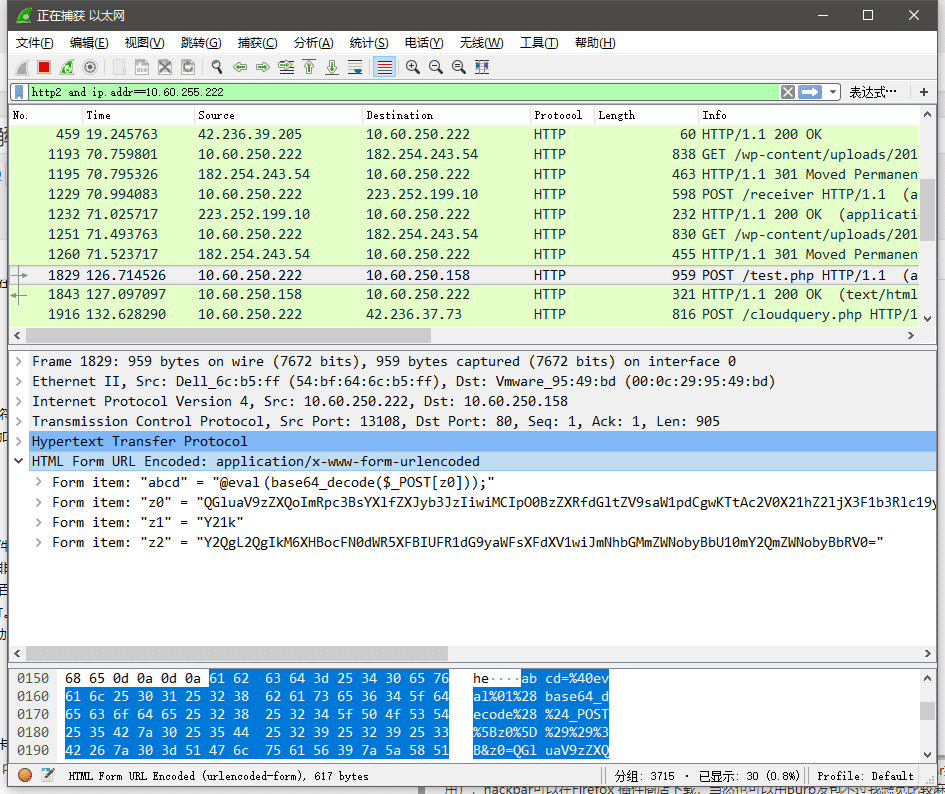Add a filter button with the plus icon
Image resolution: width=945 pixels, height=794 pixels.
click(x=923, y=92)
